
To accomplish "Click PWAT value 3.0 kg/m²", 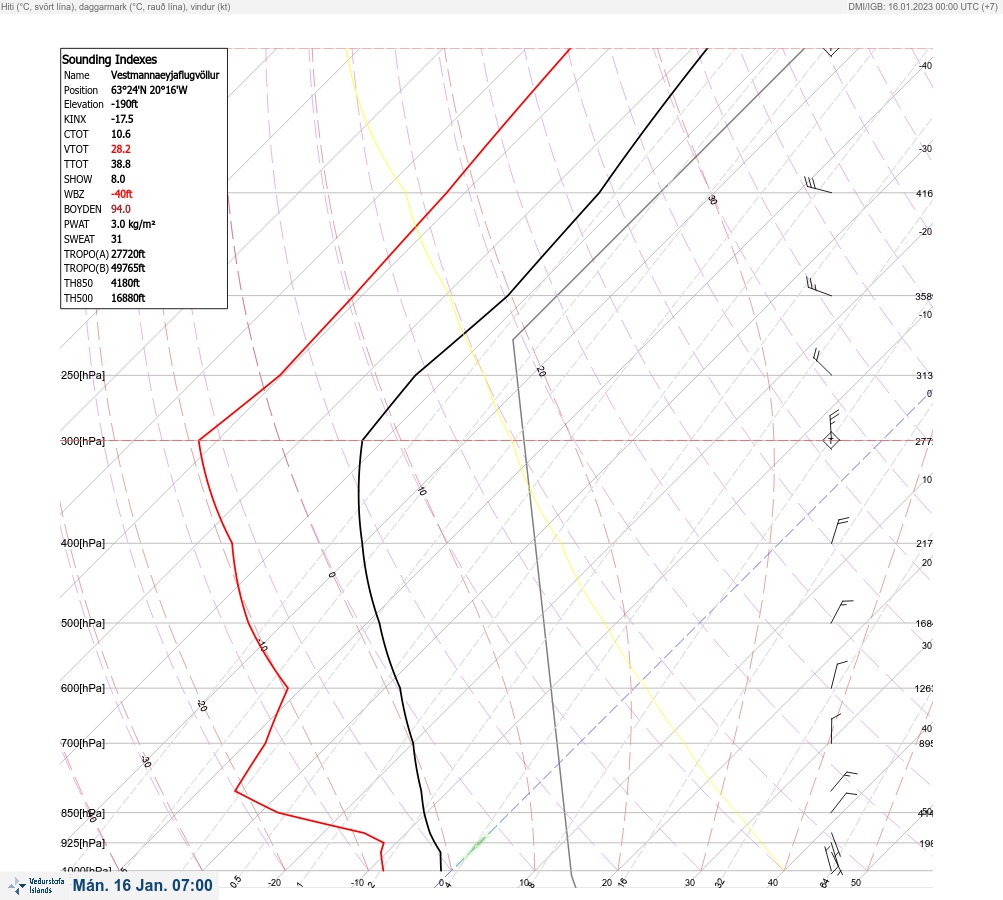I will (x=133, y=224).
